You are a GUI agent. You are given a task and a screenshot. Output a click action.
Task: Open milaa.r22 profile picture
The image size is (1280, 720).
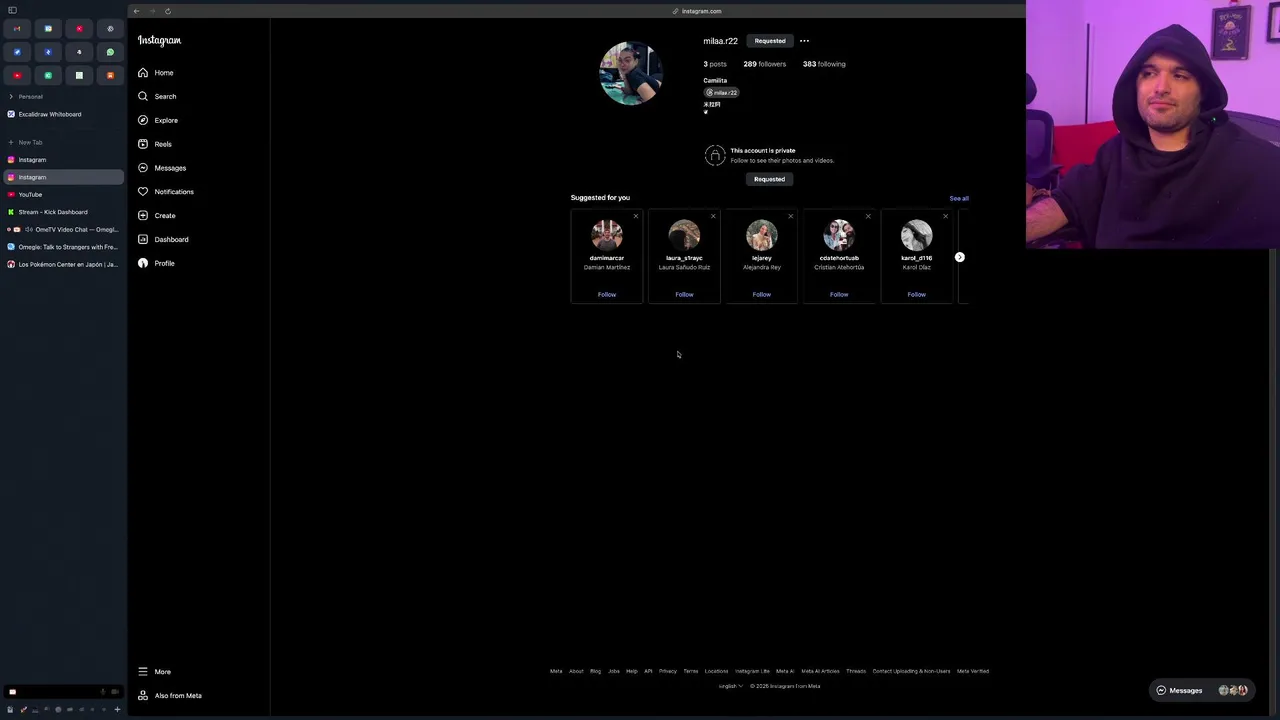point(631,73)
